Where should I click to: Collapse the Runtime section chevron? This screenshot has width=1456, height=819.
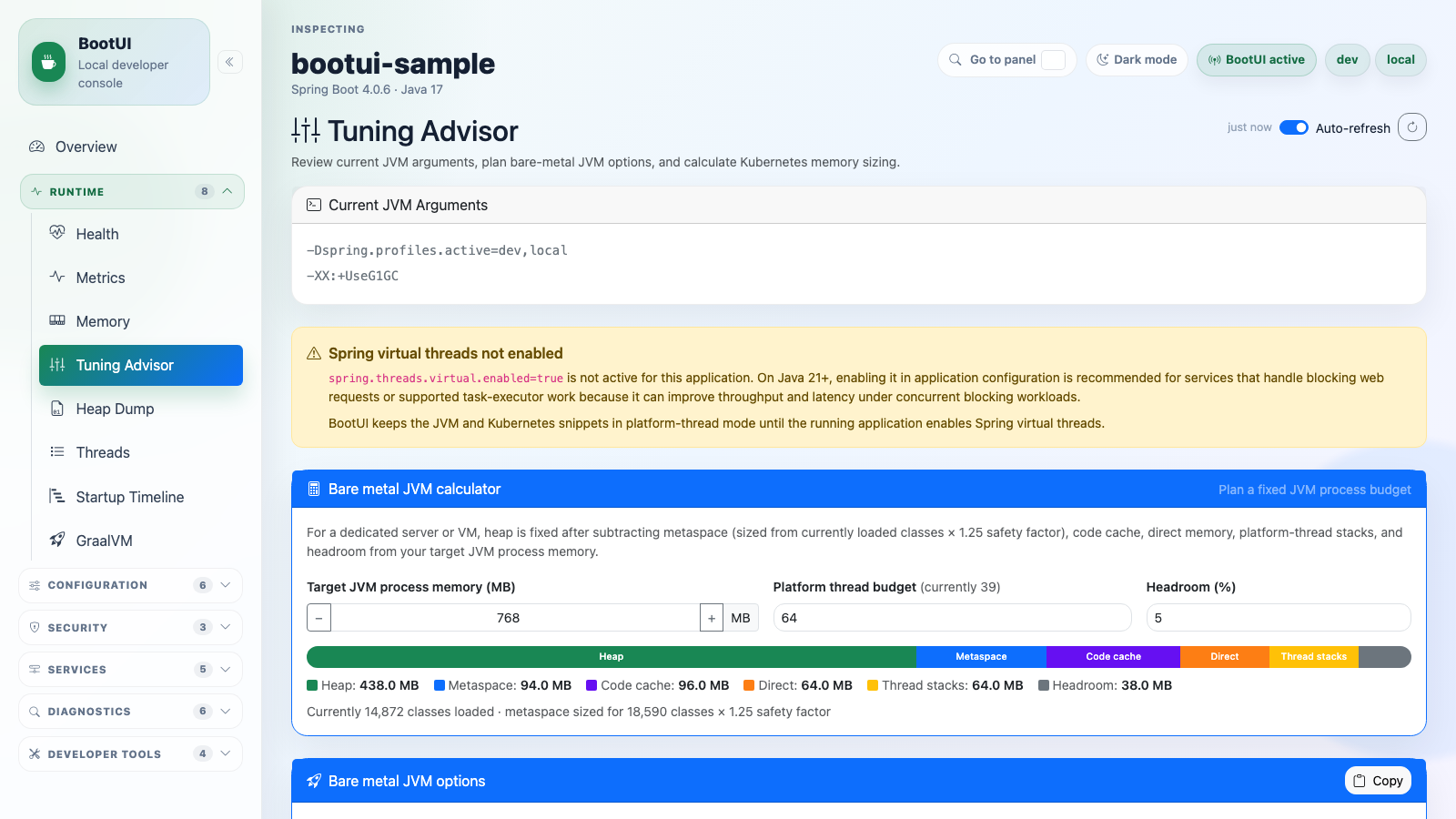tap(227, 191)
